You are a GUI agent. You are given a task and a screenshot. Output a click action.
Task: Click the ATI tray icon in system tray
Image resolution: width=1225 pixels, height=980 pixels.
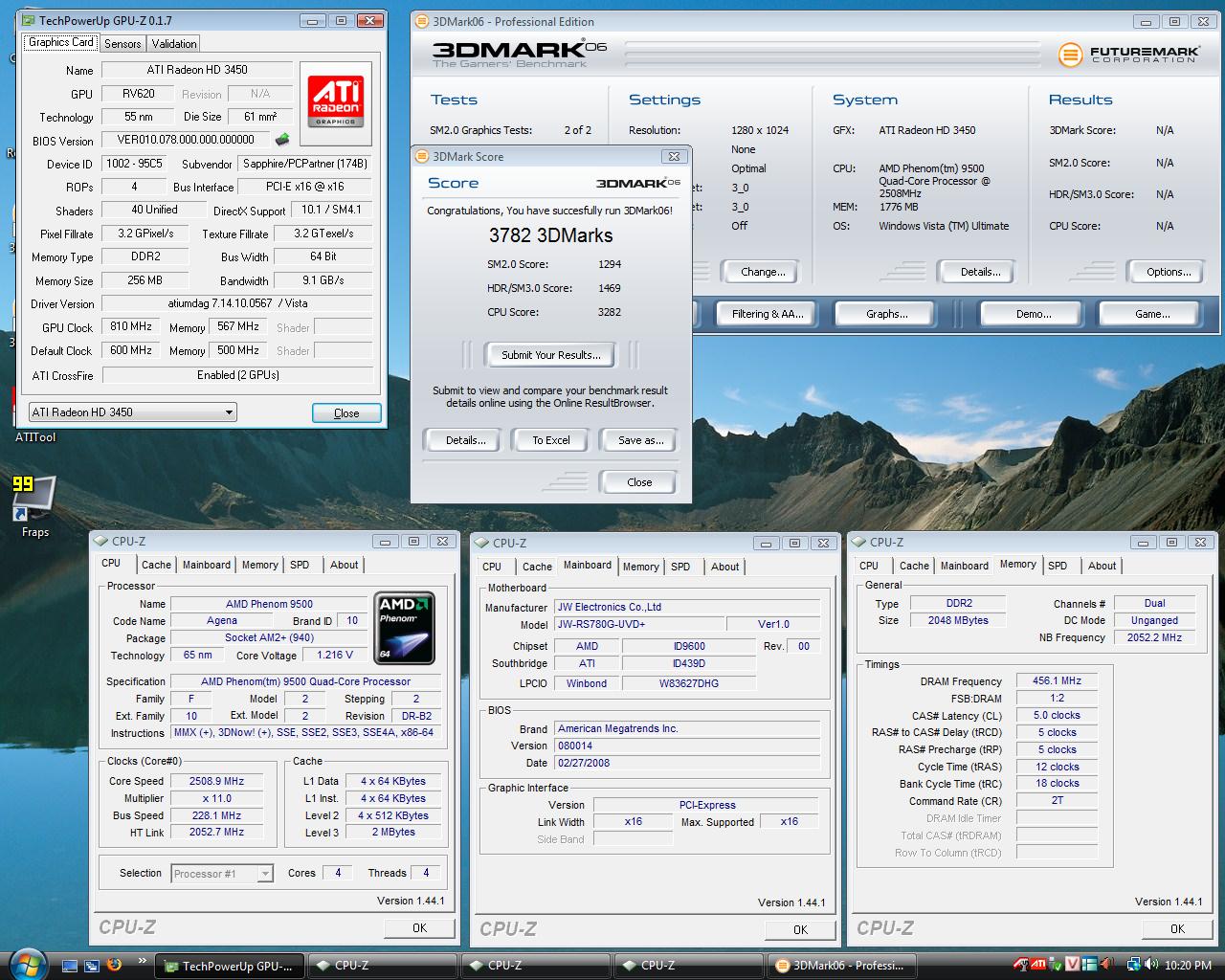click(1037, 965)
